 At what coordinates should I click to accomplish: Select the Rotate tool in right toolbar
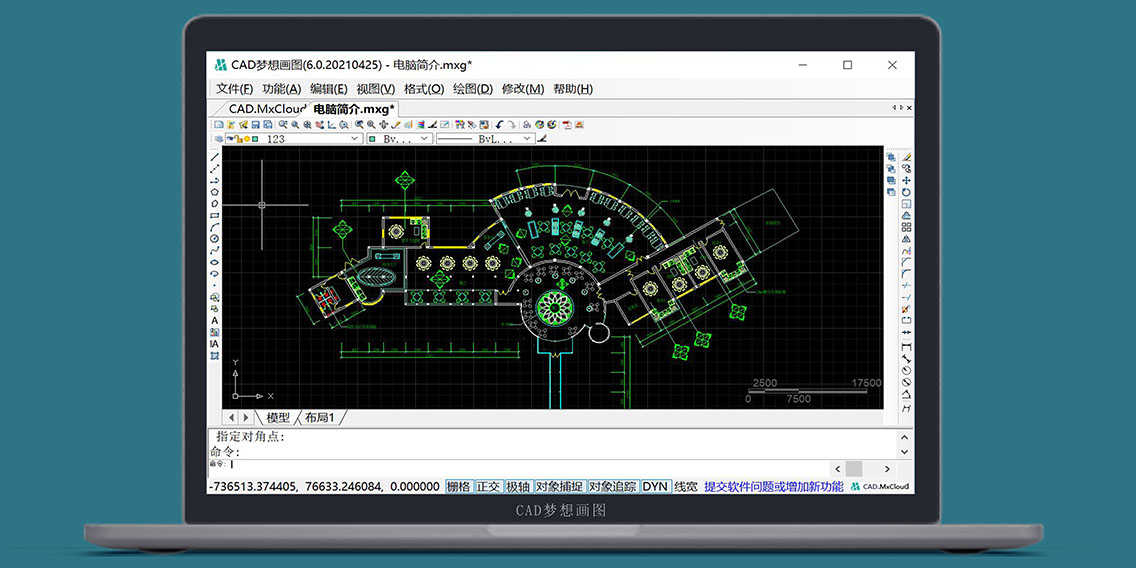[906, 192]
